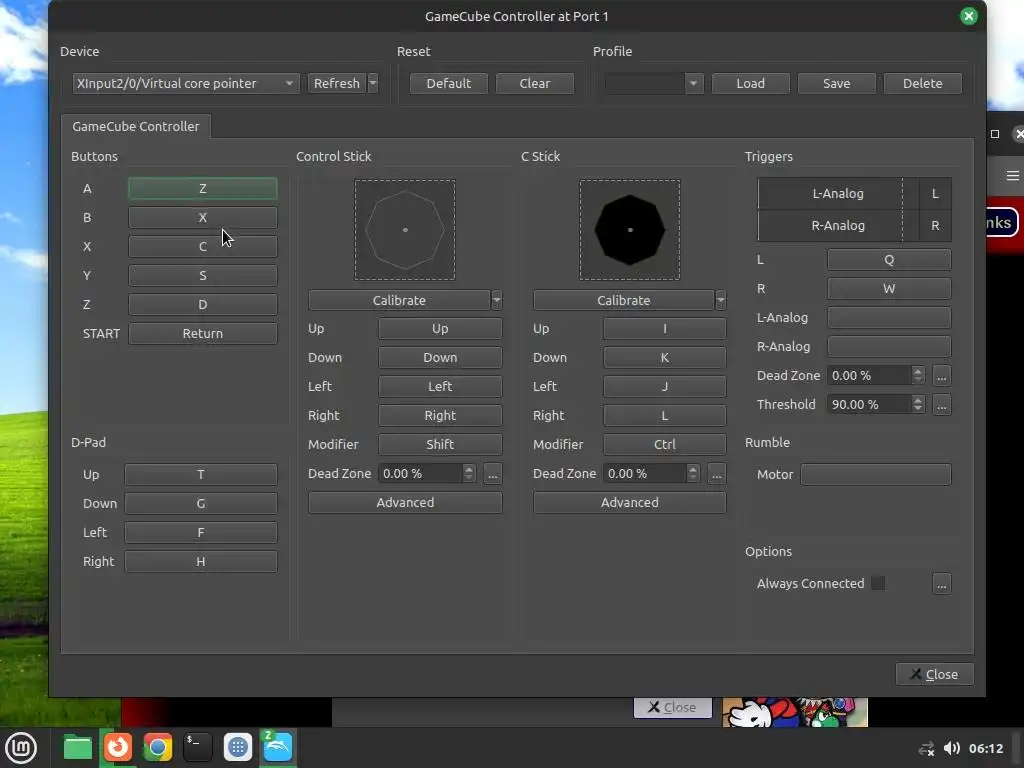The height and width of the screenshot is (768, 1024).
Task: Remap R trigger mapped to W
Action: (x=889, y=289)
